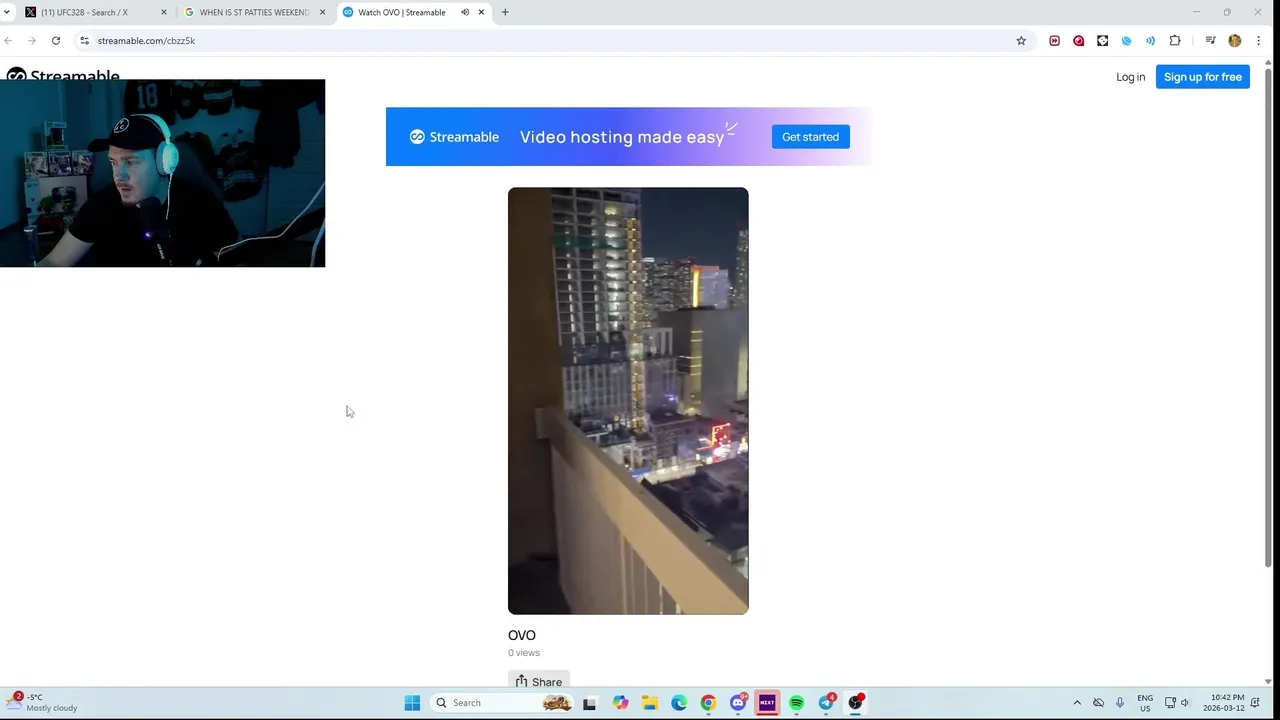Image resolution: width=1280 pixels, height=720 pixels.
Task: Open Google Chrome from the taskbar
Action: point(708,703)
